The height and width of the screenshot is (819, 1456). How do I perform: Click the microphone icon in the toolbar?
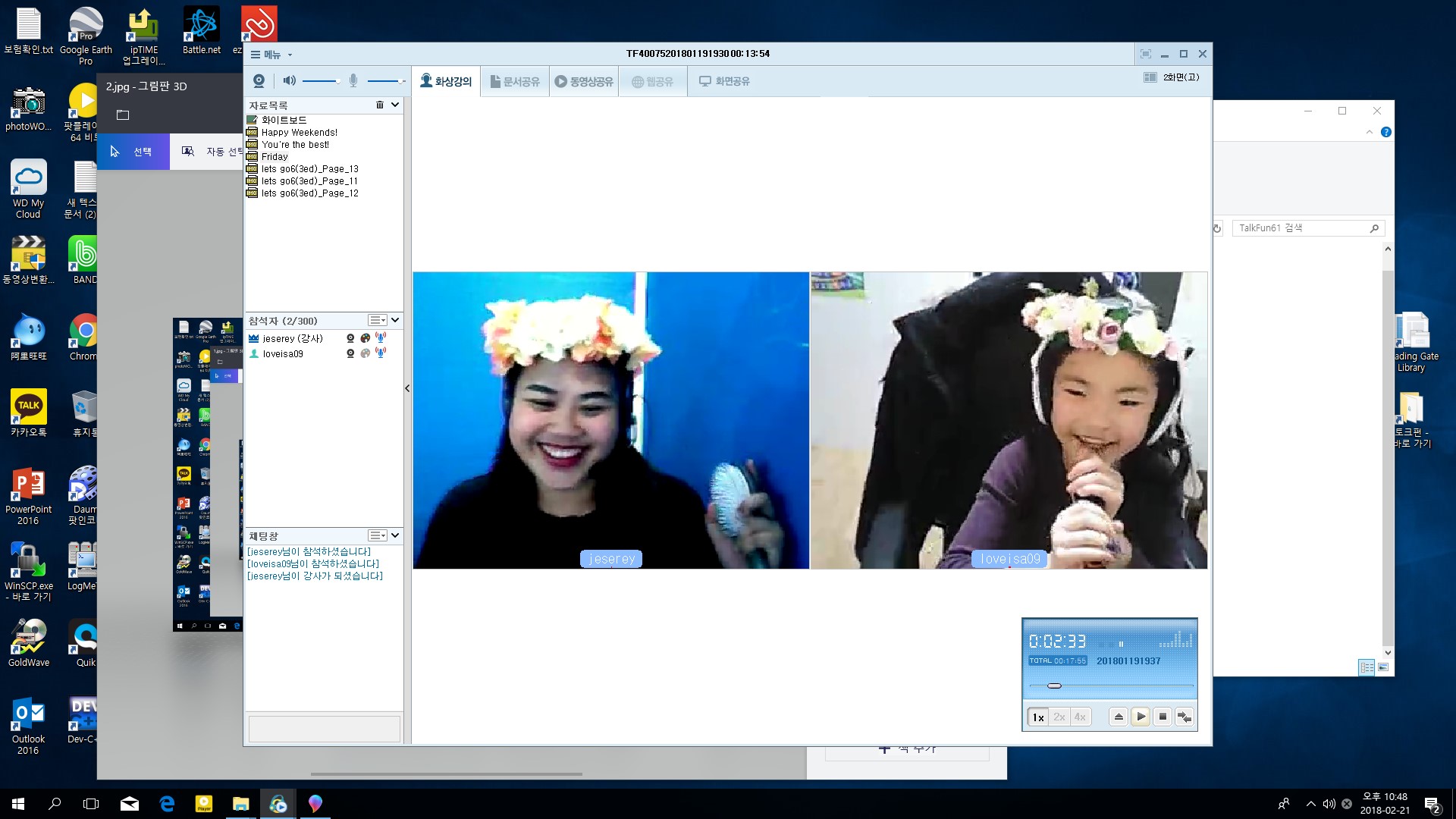(353, 80)
